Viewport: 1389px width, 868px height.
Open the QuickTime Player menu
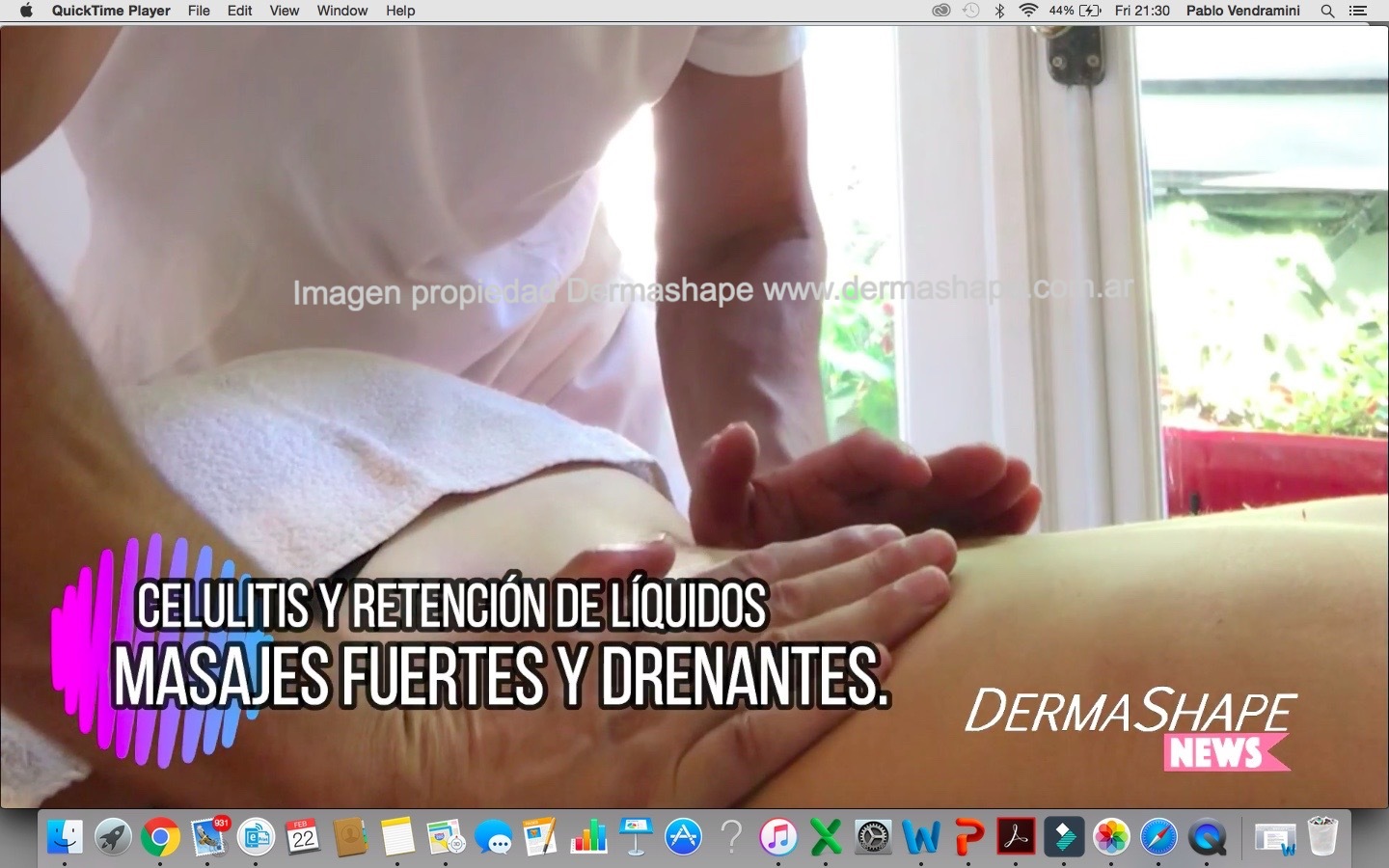pos(111,11)
